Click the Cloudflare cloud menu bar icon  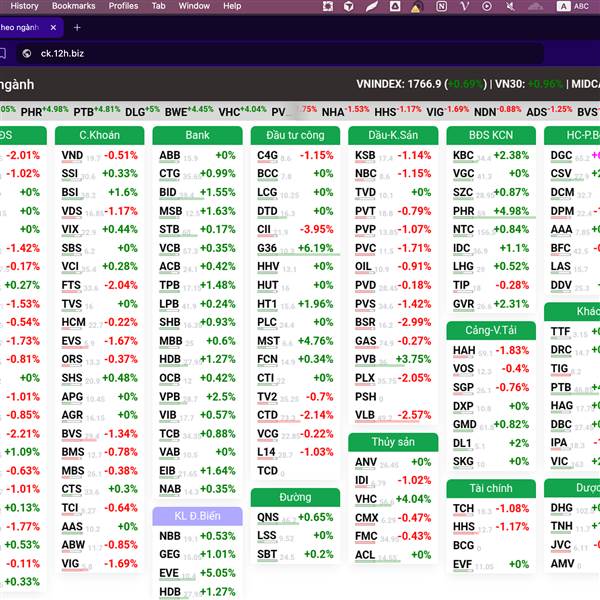[535, 6]
